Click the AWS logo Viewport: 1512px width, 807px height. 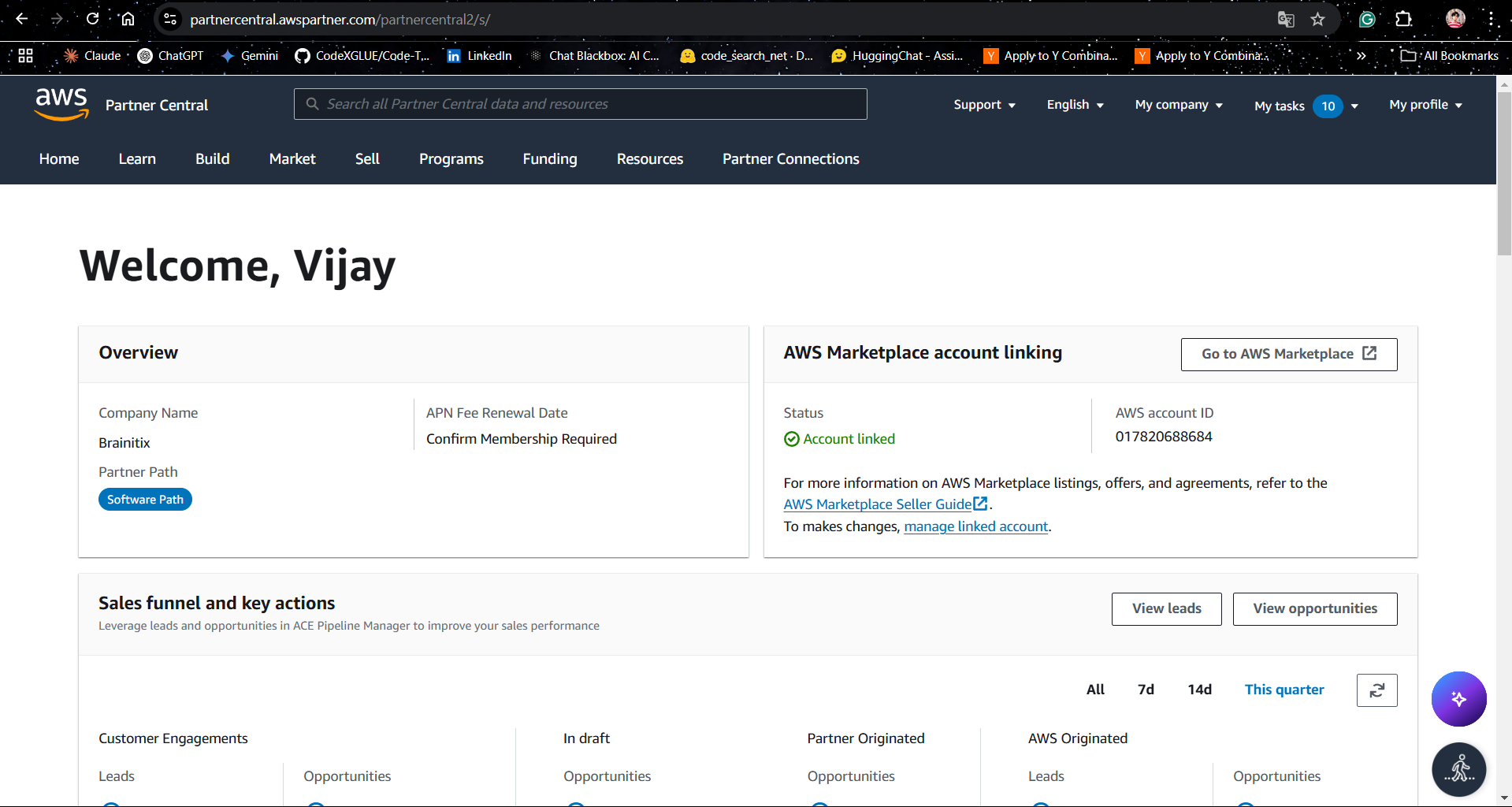[x=61, y=104]
